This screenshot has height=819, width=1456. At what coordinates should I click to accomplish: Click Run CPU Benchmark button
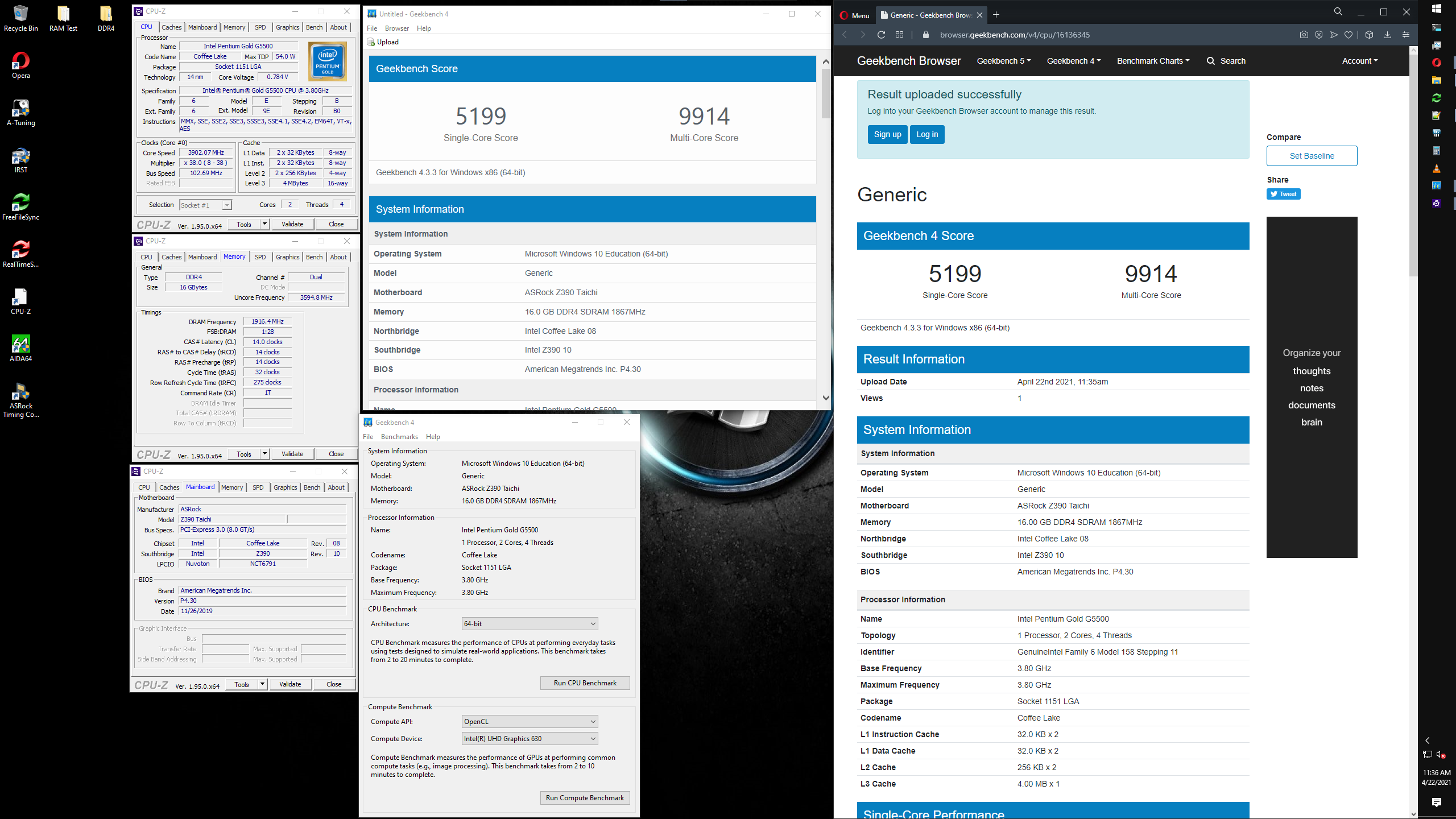[x=585, y=683]
